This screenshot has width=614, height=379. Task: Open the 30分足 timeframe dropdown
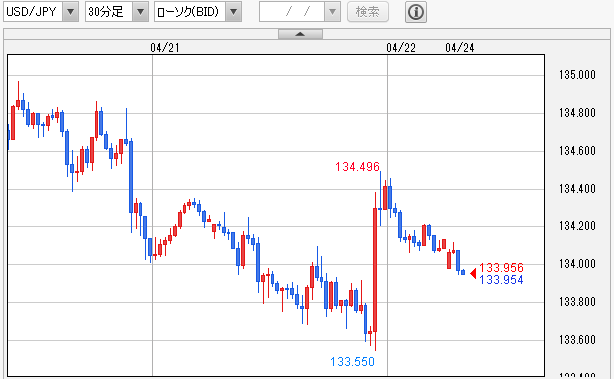pos(117,12)
